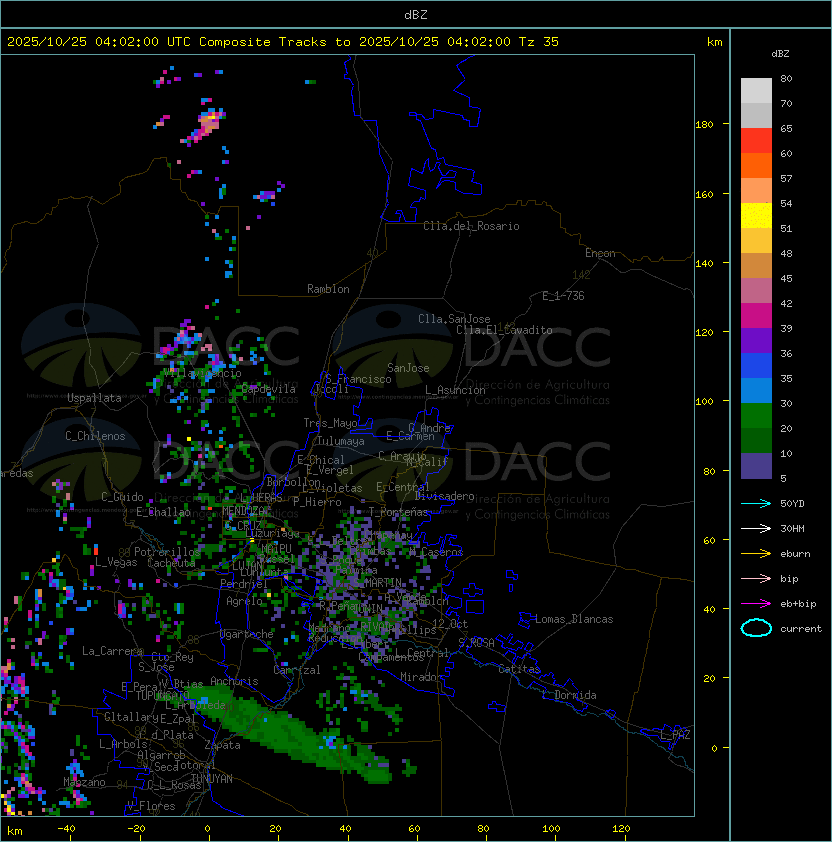The height and width of the screenshot is (842, 832).
Task: Click the 'Ugarteche' map label
Action: click(247, 634)
